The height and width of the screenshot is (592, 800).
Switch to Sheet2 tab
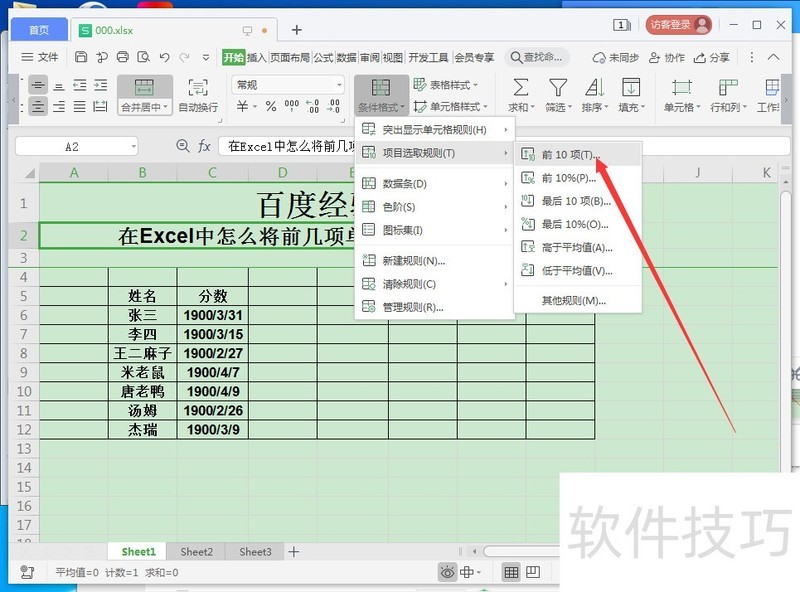196,552
